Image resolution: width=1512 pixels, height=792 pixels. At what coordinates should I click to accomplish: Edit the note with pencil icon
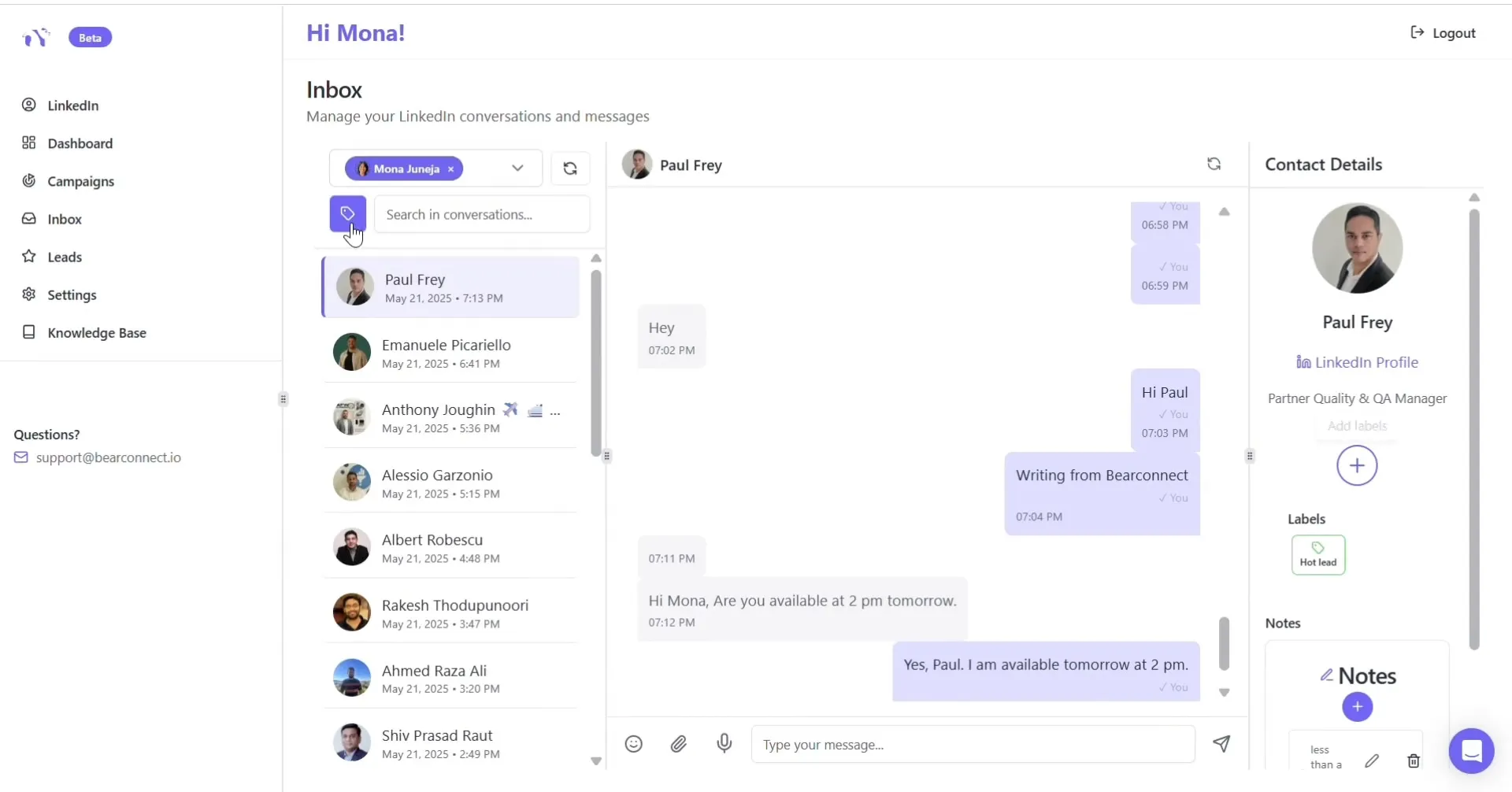[1372, 761]
